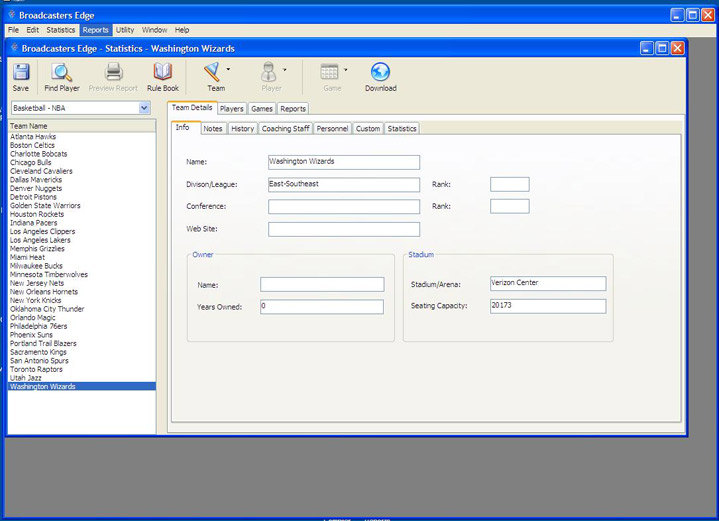Viewport: 719px width, 521px height.
Task: Click the Preview Report printer icon
Action: [x=113, y=72]
